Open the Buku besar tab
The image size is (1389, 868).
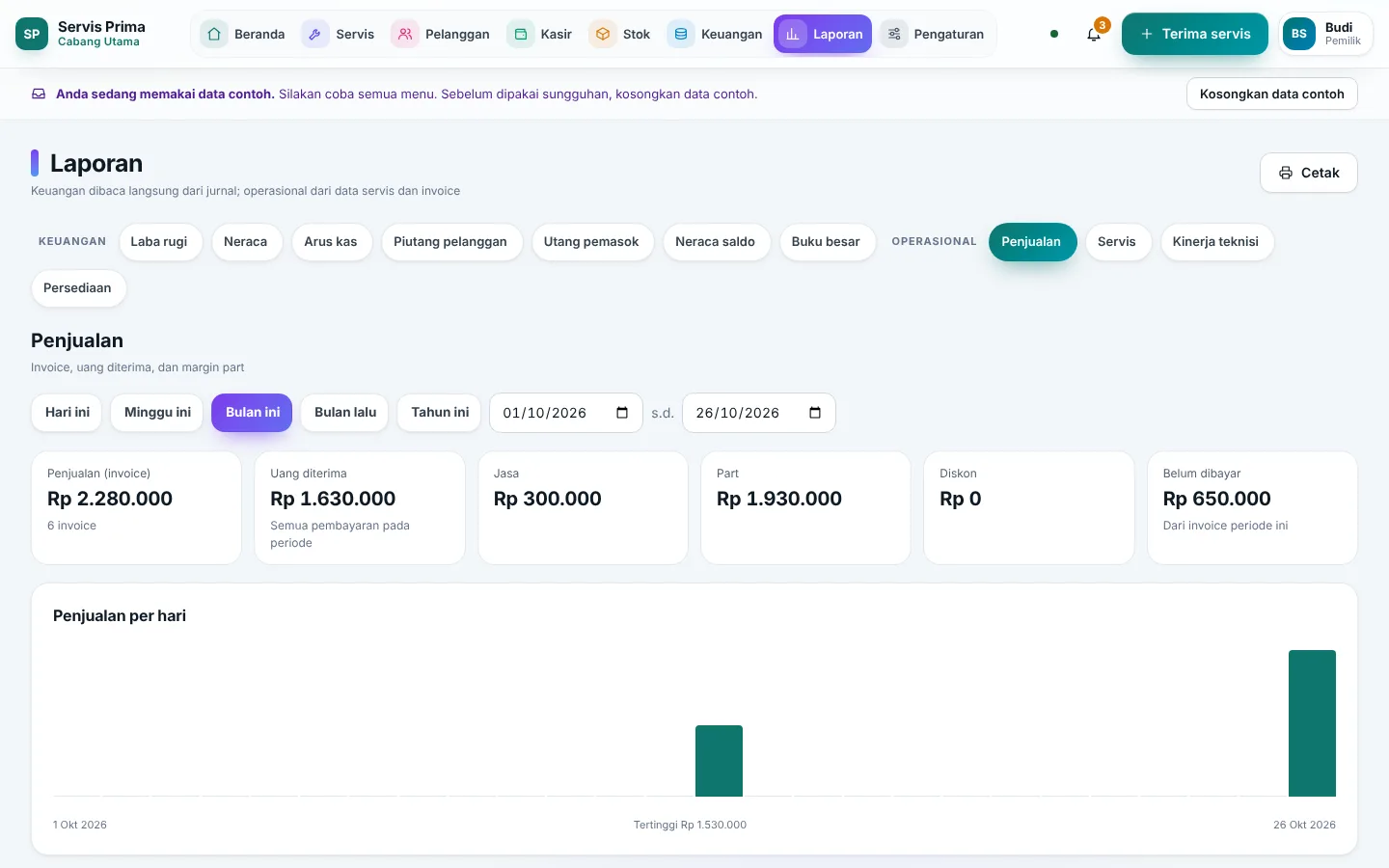826,241
